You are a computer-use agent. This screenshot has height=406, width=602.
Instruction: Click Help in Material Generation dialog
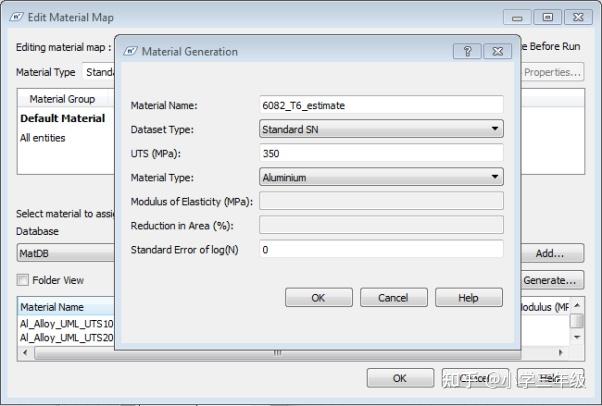pyautogui.click(x=468, y=298)
